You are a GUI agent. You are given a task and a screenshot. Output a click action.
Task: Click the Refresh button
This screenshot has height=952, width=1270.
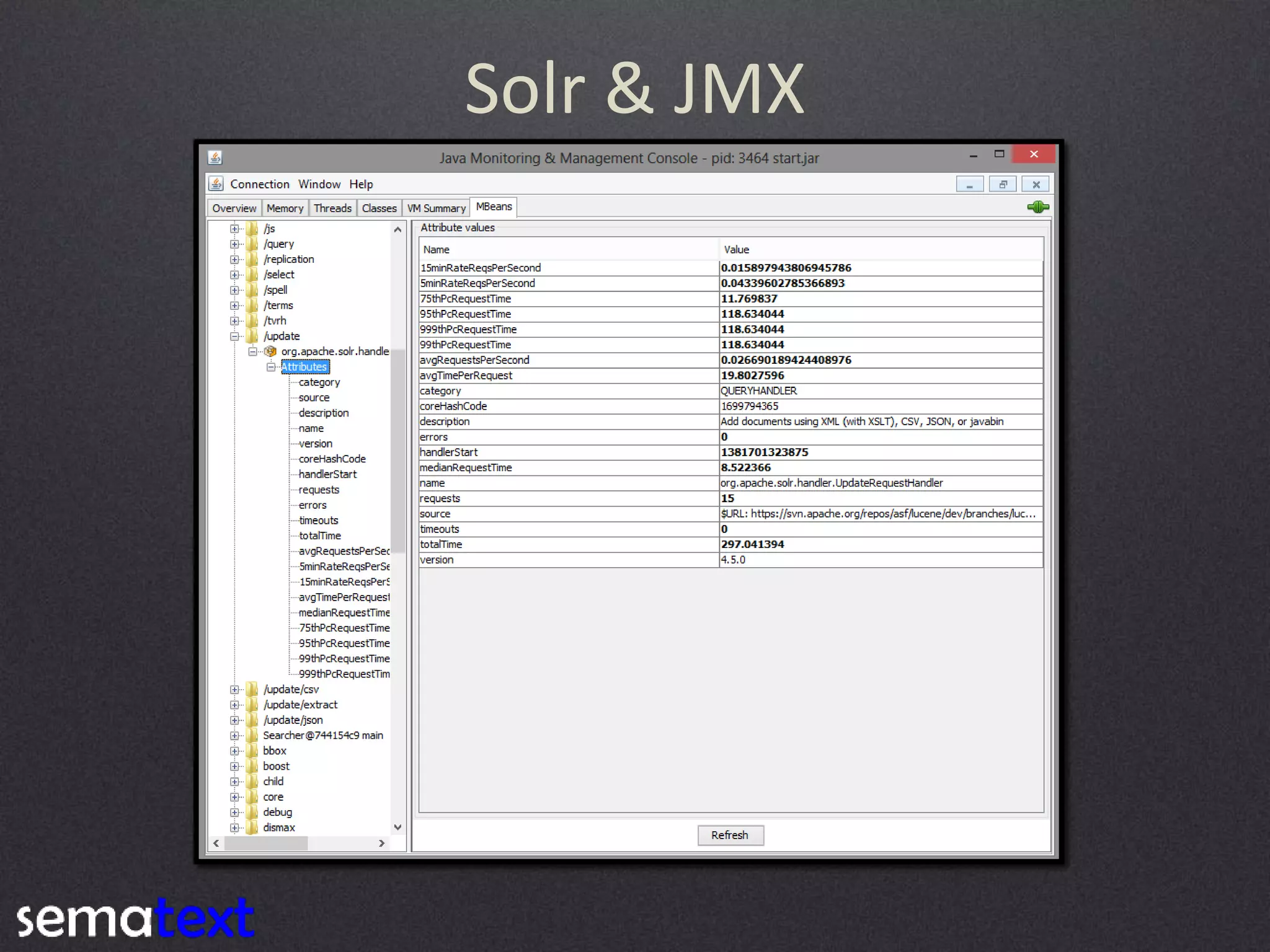(x=730, y=835)
